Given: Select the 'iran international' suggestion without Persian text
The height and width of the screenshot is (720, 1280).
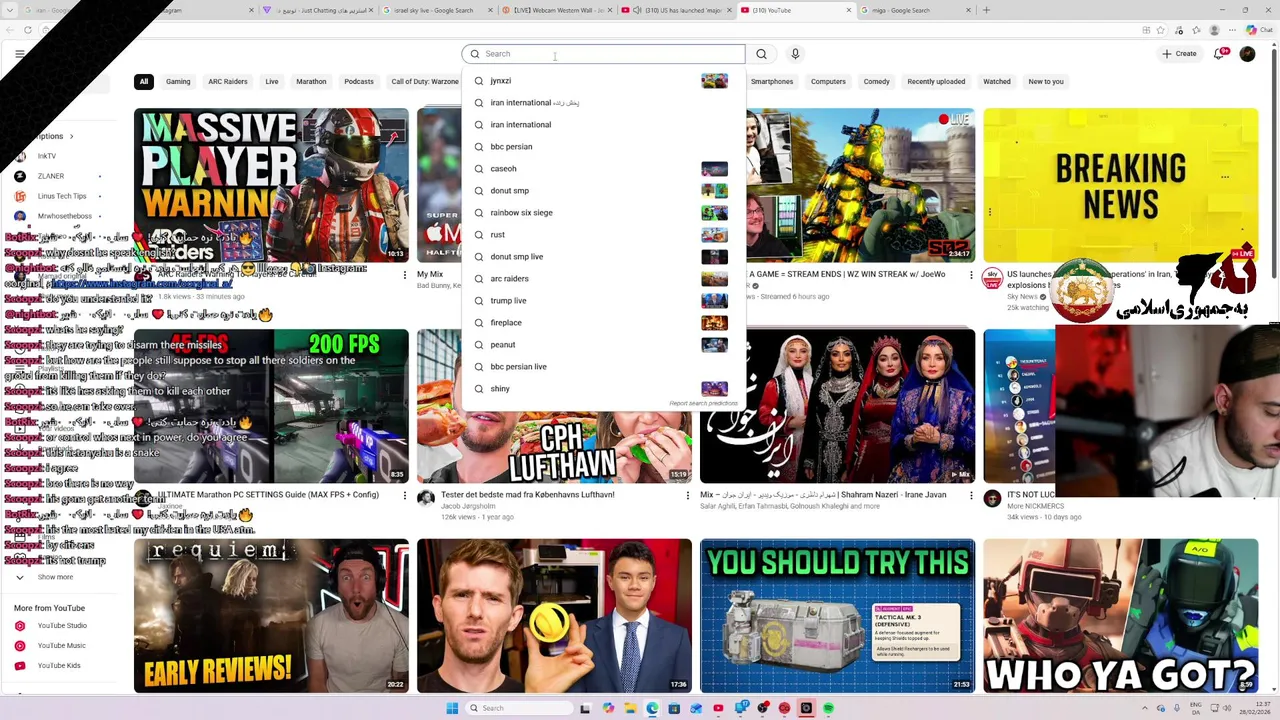Looking at the screenshot, I should point(603,125).
